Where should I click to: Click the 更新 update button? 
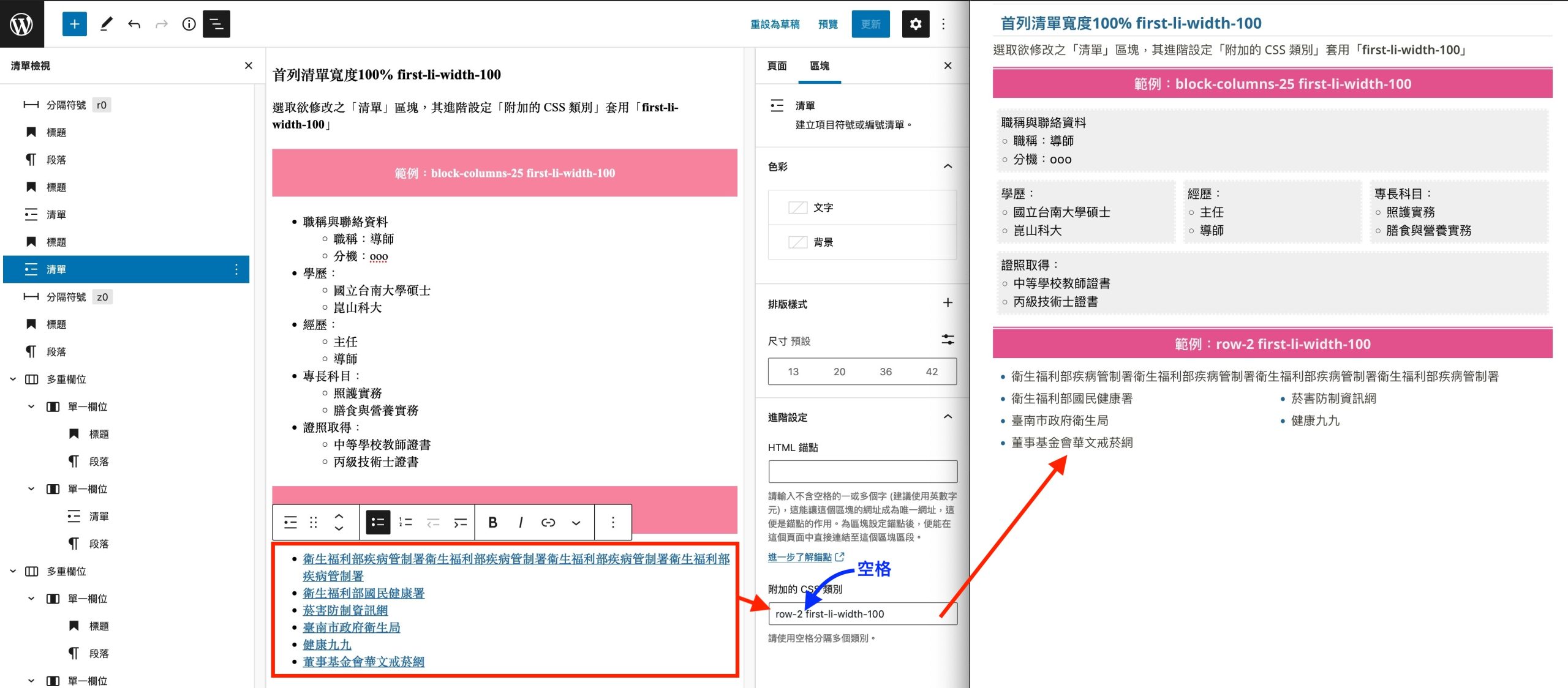870,24
